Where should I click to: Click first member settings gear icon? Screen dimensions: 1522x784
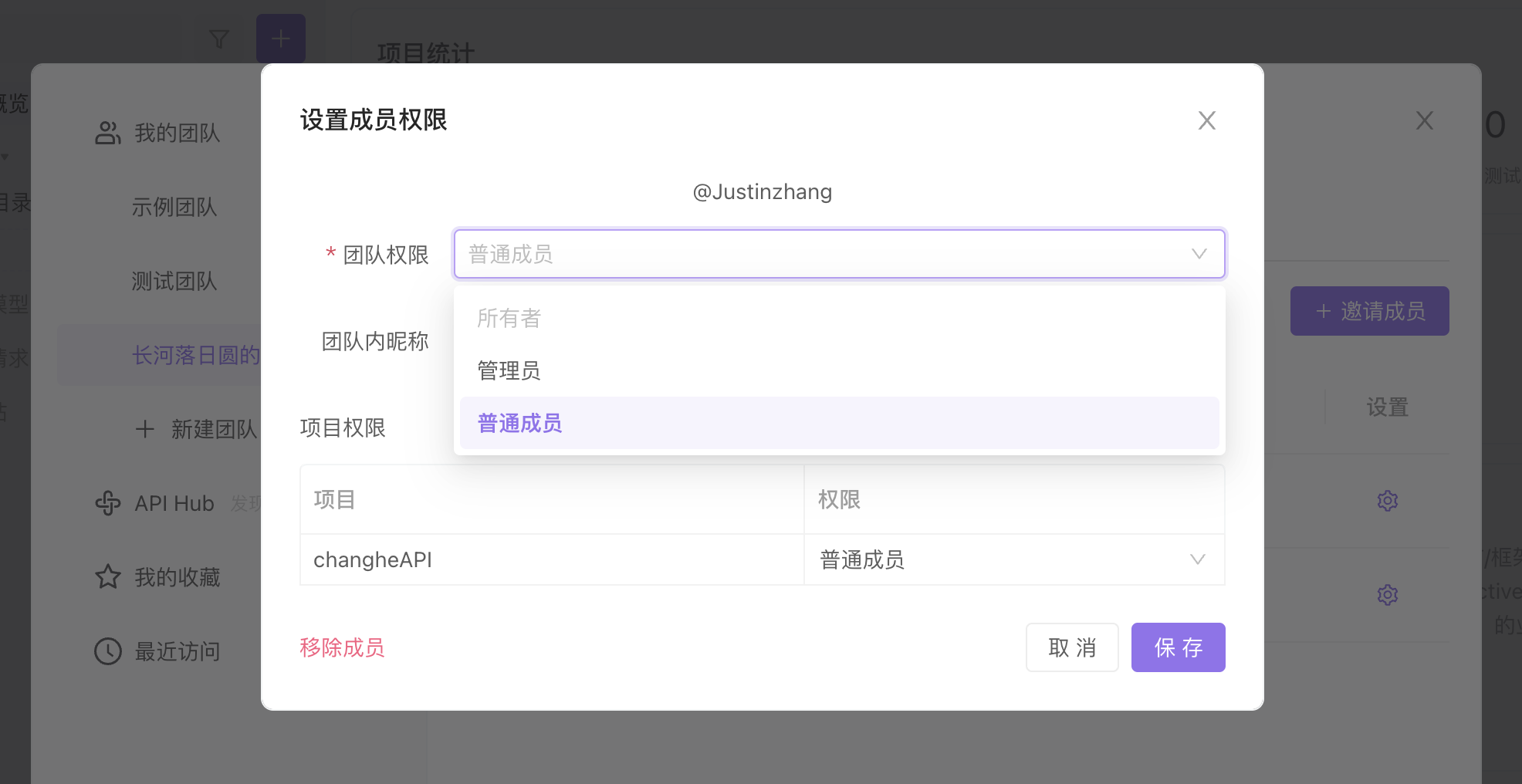[x=1388, y=501]
